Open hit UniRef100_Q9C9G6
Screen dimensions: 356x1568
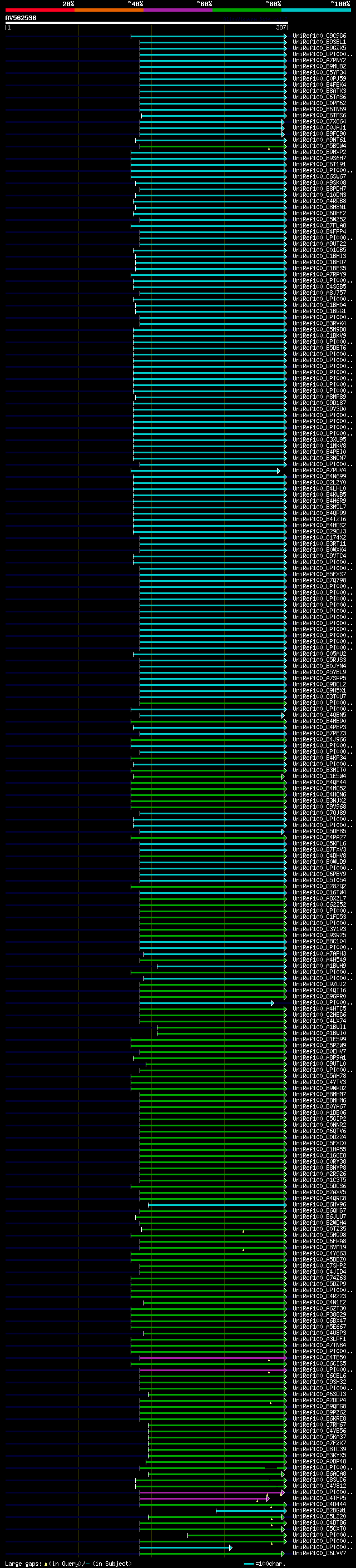tap(319, 36)
